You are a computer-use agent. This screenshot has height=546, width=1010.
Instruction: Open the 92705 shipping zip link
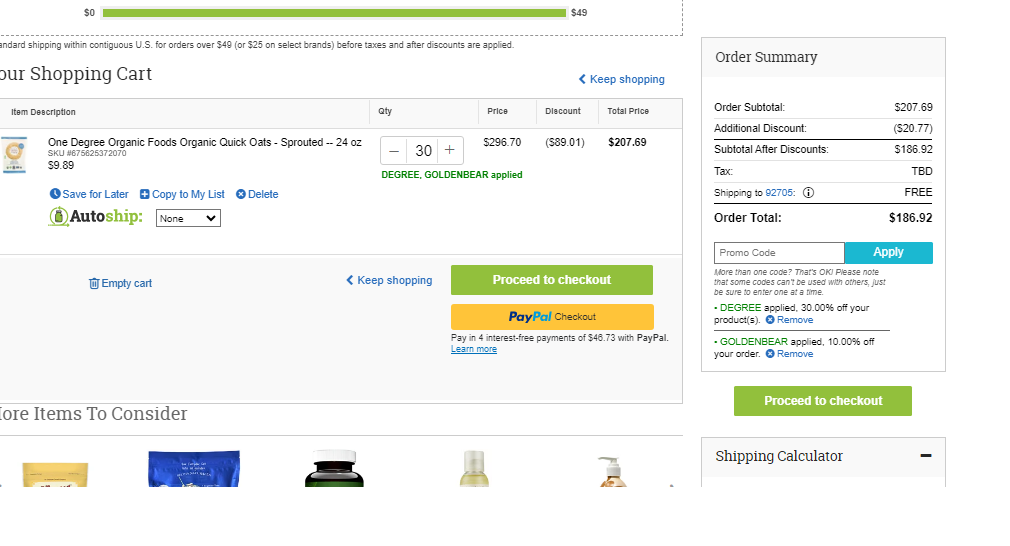(779, 193)
